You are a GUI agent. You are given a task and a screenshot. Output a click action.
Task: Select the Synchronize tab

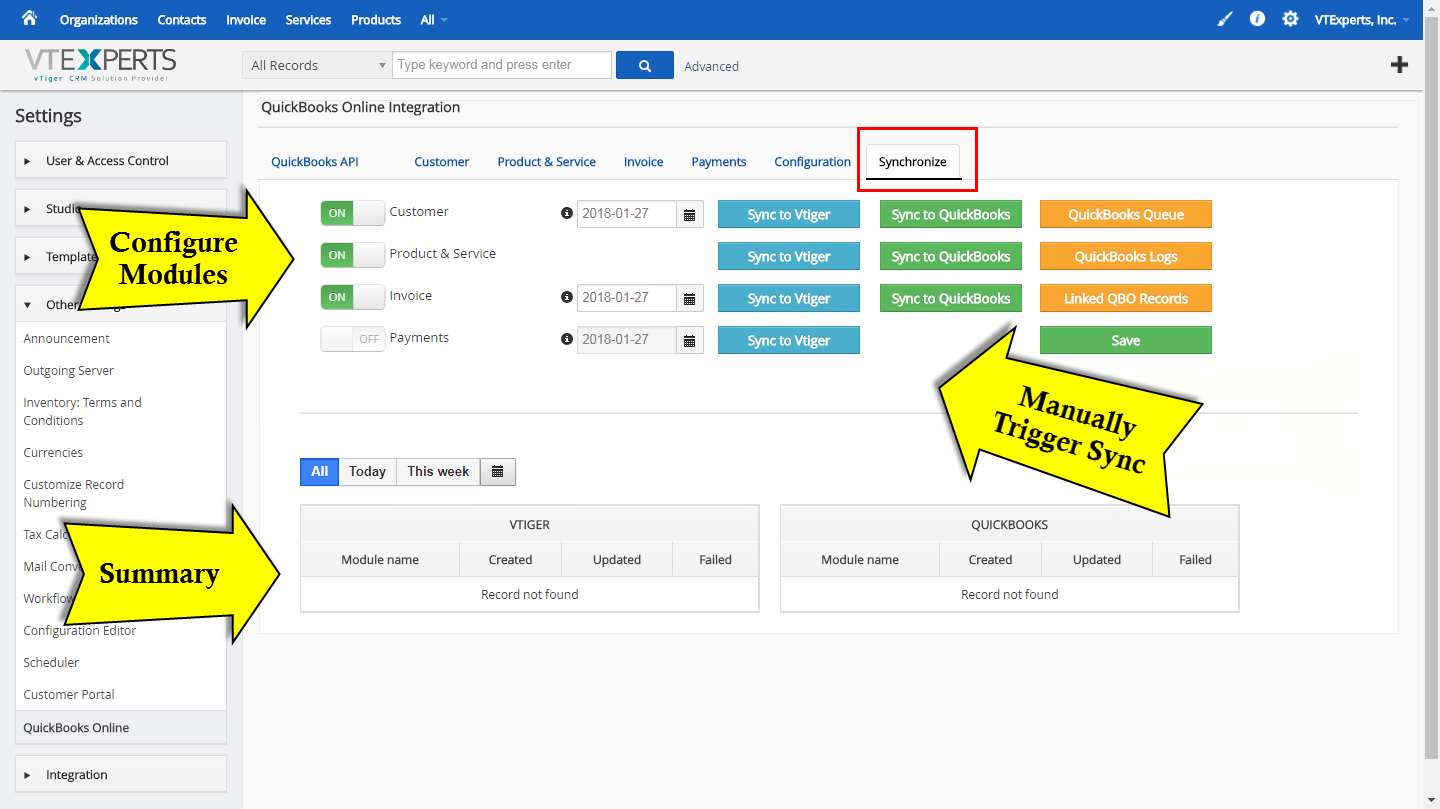(x=913, y=162)
